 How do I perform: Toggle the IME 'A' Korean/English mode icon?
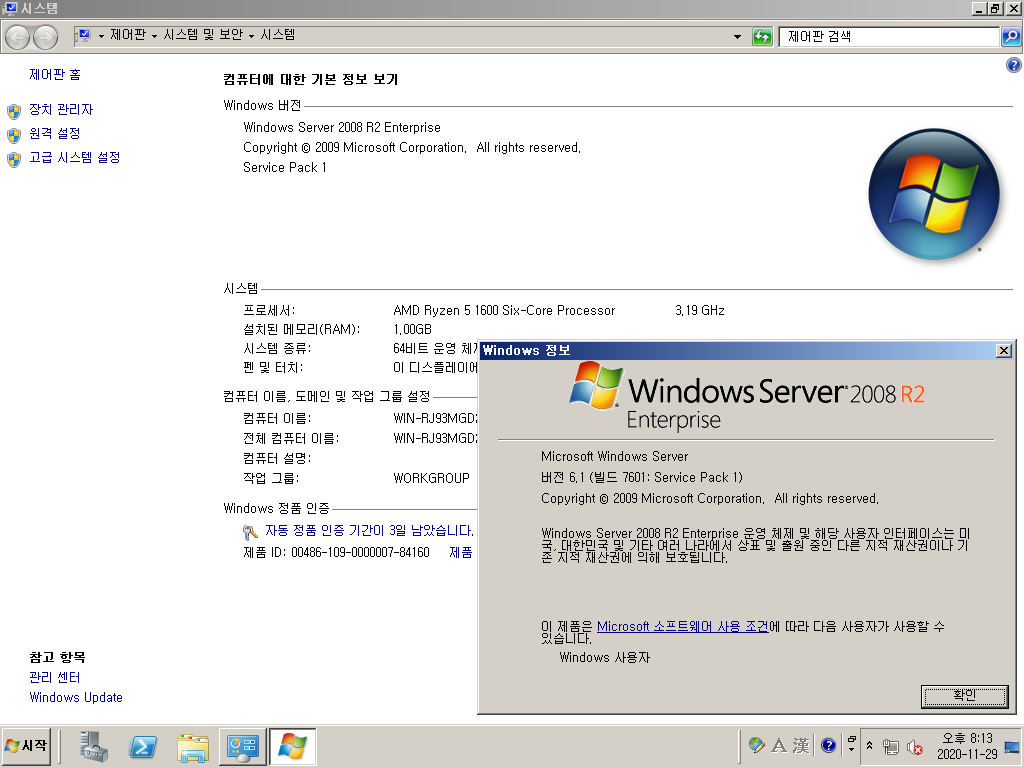(778, 745)
